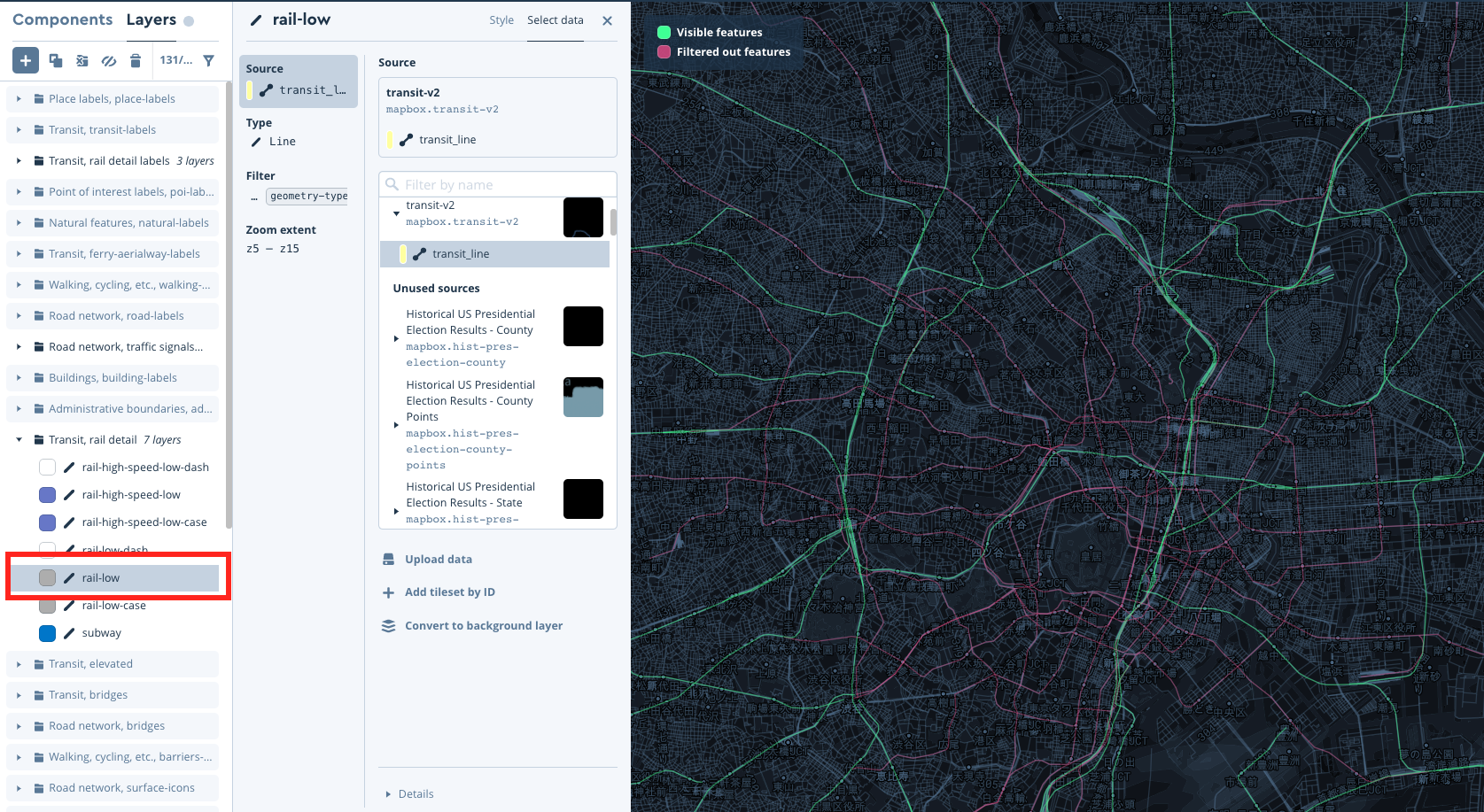Delete the selected layer with the trash icon

[136, 60]
